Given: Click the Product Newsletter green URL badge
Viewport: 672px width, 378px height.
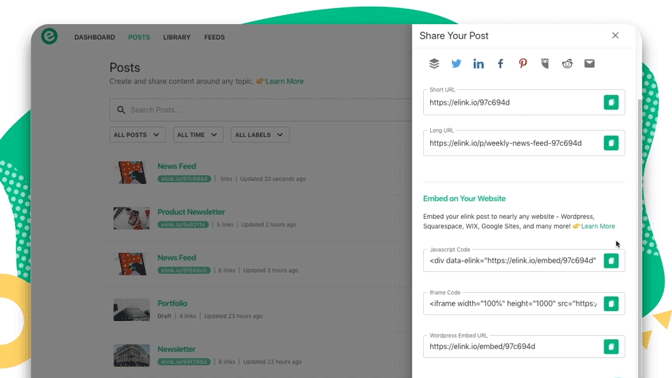Looking at the screenshot, I should point(183,225).
